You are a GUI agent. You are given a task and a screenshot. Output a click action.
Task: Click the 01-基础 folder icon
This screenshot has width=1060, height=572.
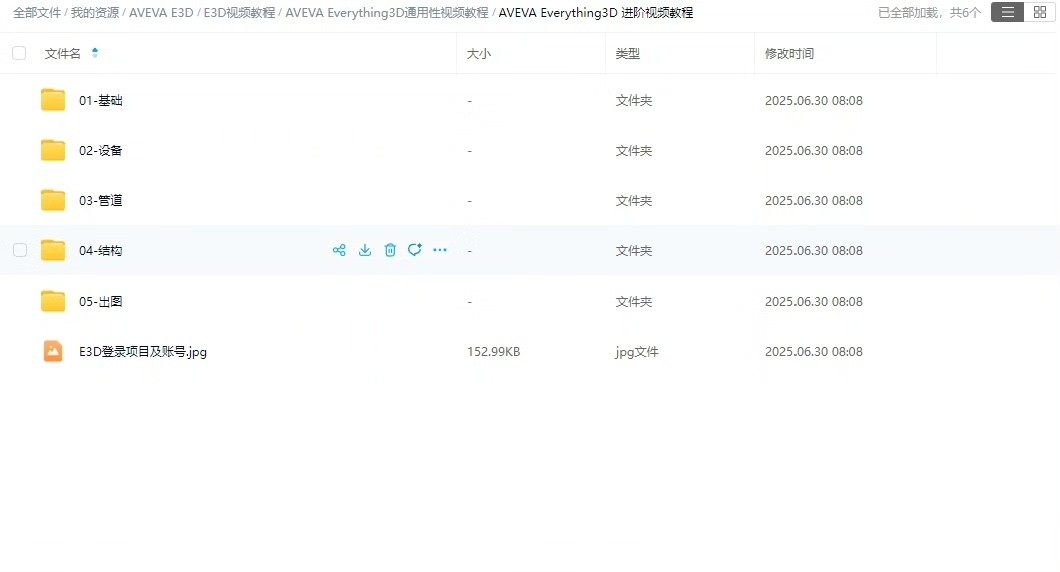pyautogui.click(x=53, y=100)
